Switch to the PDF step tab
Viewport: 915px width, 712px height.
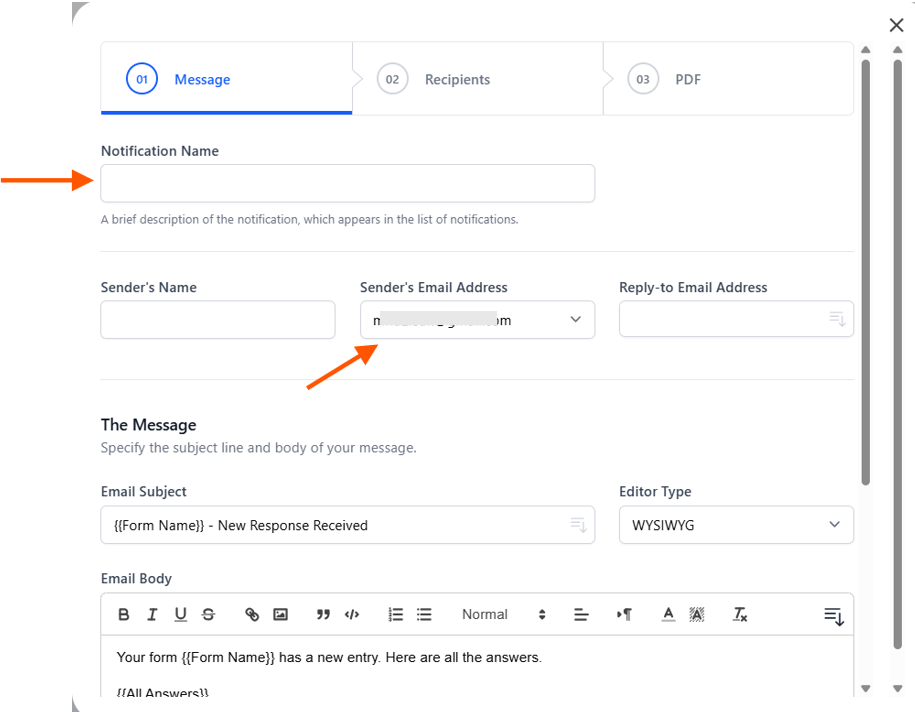(728, 78)
